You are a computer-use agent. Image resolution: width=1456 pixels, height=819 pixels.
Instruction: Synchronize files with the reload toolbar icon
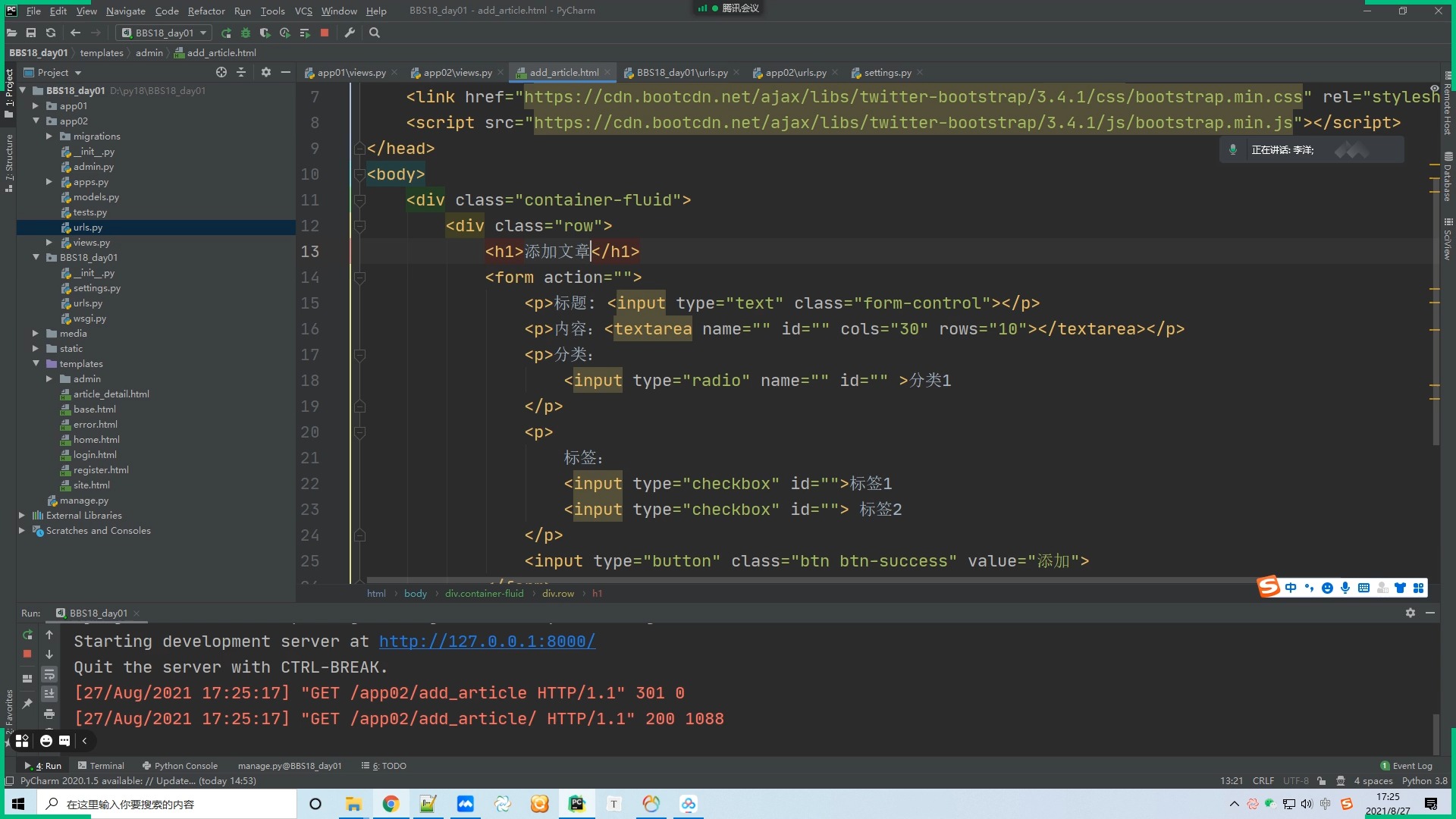pyautogui.click(x=51, y=33)
